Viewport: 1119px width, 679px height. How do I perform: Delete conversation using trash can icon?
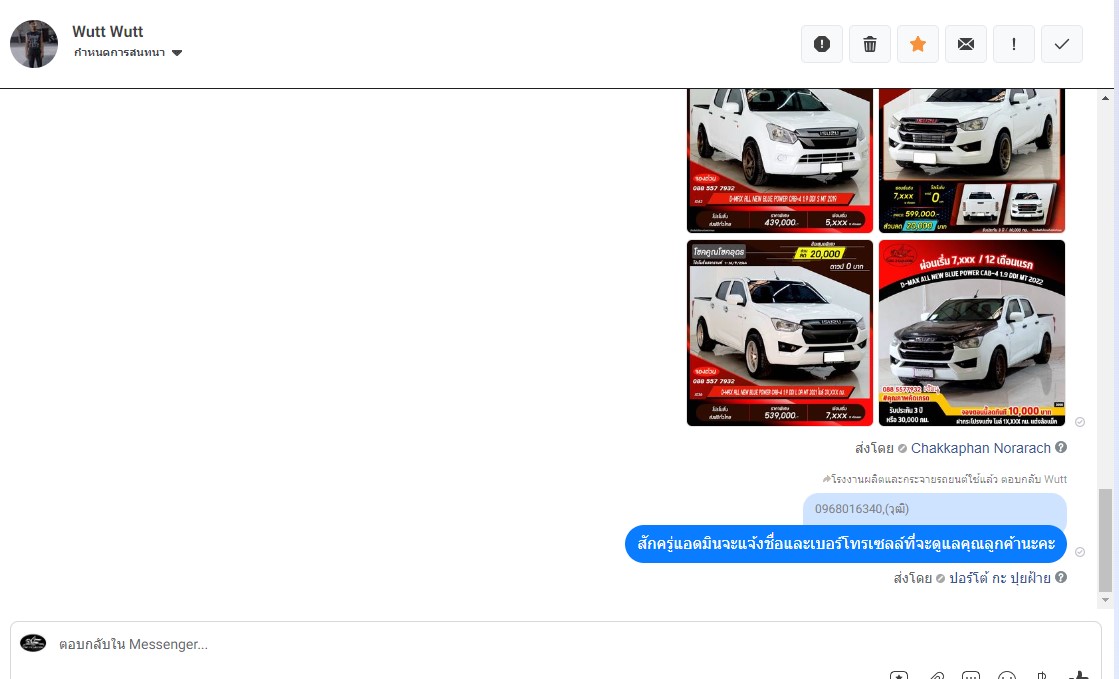(869, 44)
